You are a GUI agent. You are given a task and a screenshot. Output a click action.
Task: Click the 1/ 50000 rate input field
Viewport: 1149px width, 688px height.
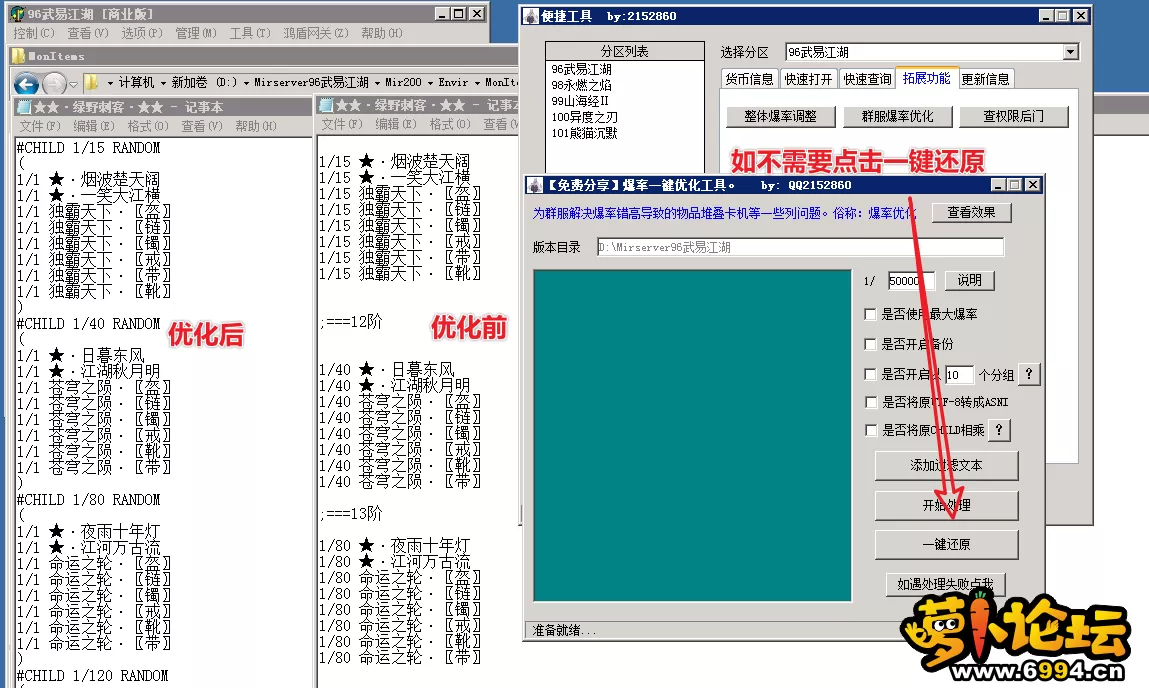tap(911, 281)
